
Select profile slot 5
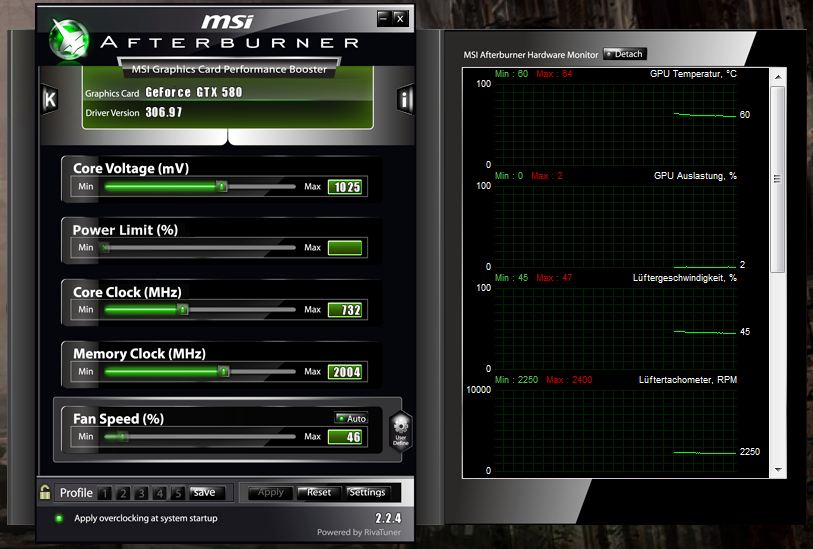pos(177,492)
